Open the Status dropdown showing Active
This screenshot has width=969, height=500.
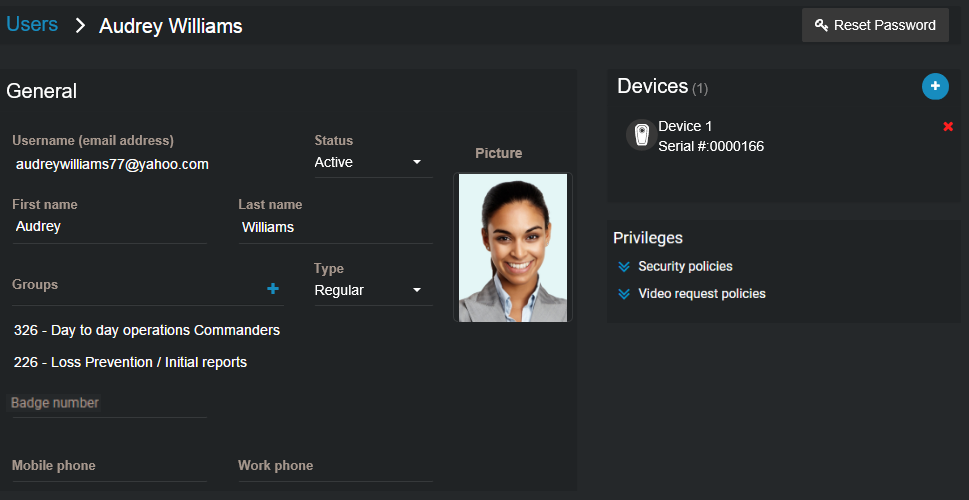tap(373, 163)
